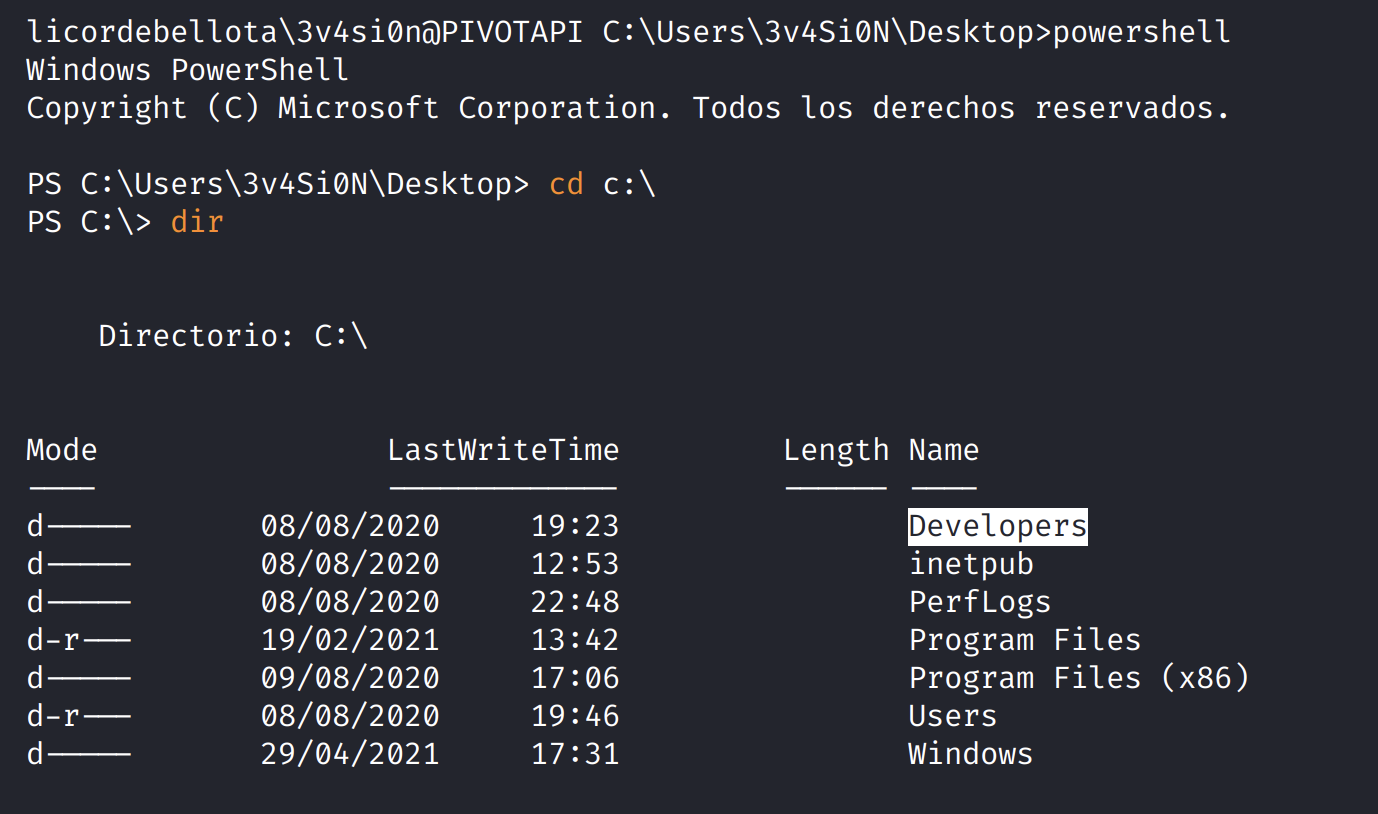This screenshot has height=814, width=1378.
Task: Click the Directorio: C:\ line
Action: click(232, 336)
